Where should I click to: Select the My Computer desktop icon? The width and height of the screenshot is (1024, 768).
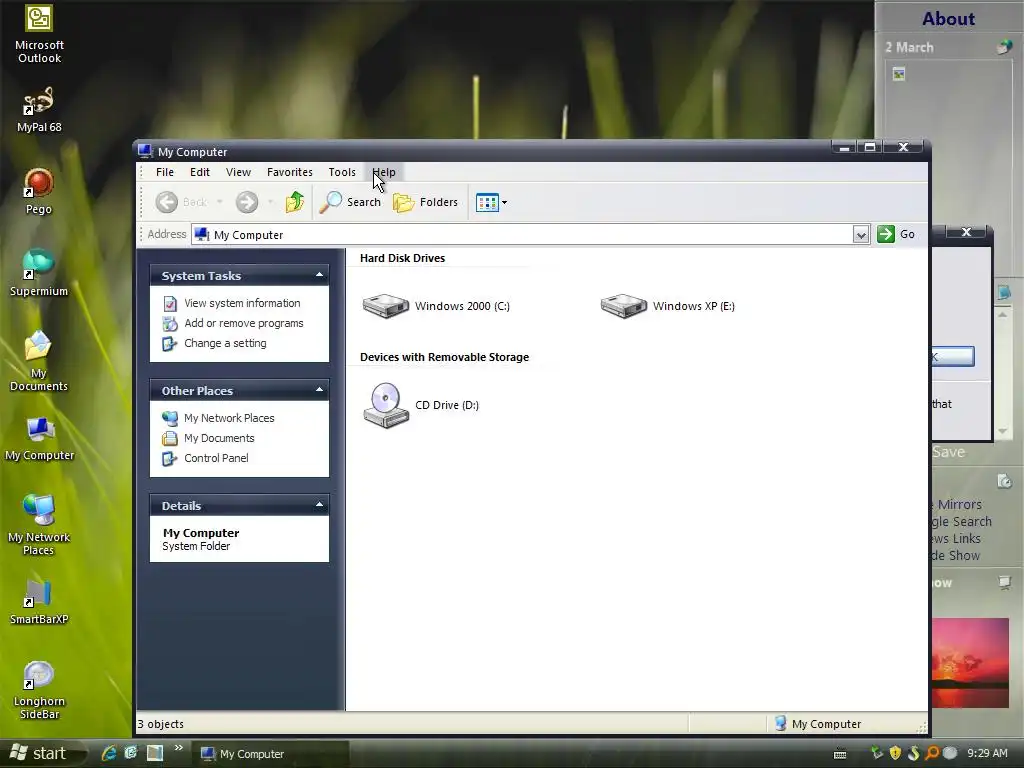click(39, 438)
